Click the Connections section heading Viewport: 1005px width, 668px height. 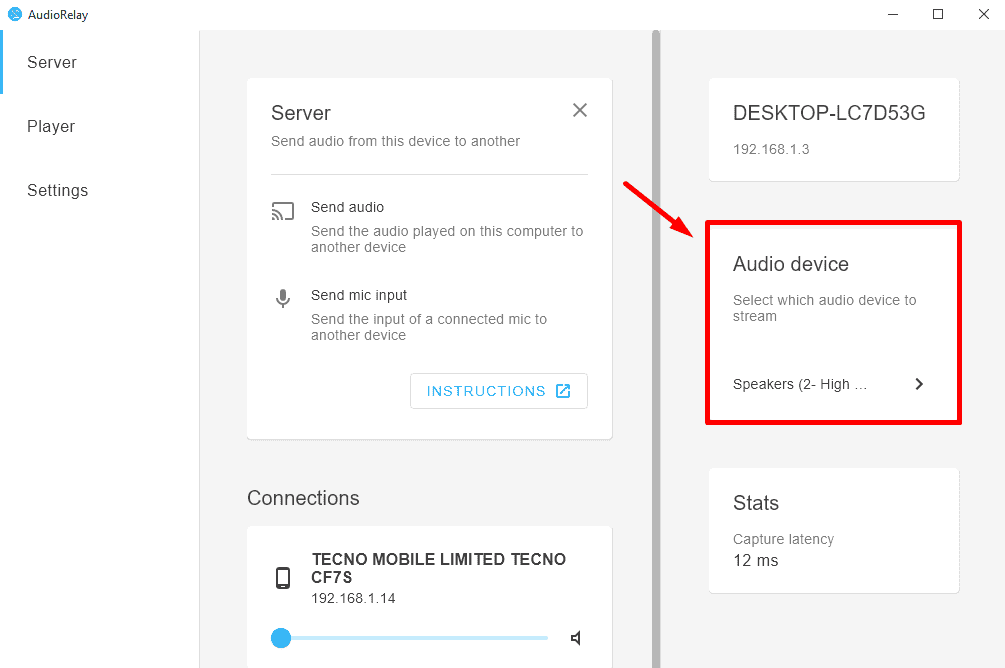tap(303, 498)
